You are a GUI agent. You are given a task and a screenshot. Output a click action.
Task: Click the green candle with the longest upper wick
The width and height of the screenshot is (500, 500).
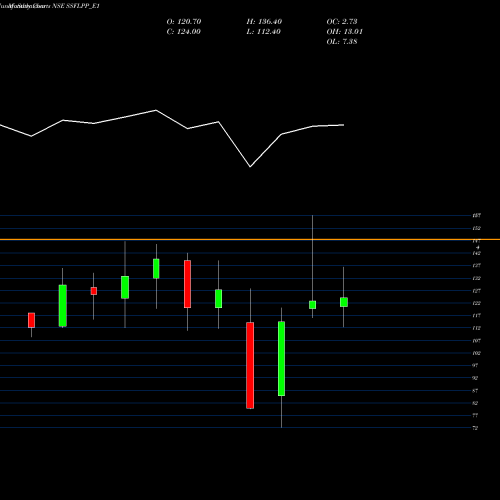(x=312, y=305)
